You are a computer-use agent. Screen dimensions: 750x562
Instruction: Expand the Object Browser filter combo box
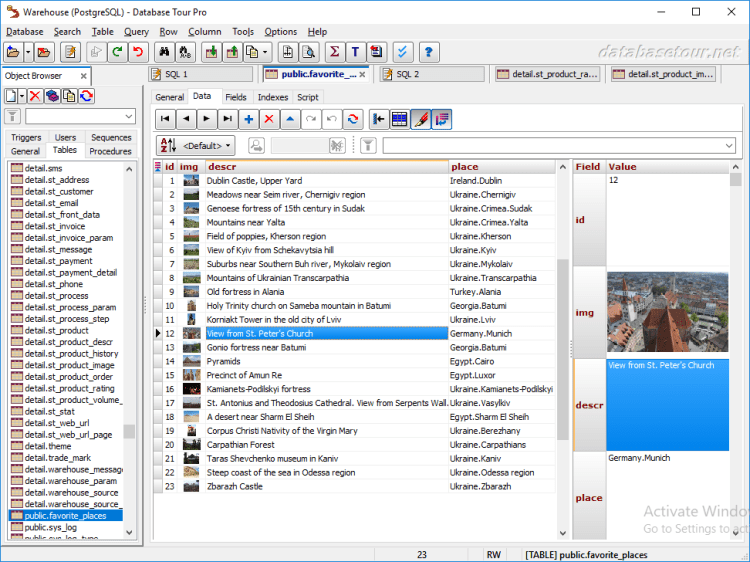pyautogui.click(x=129, y=117)
